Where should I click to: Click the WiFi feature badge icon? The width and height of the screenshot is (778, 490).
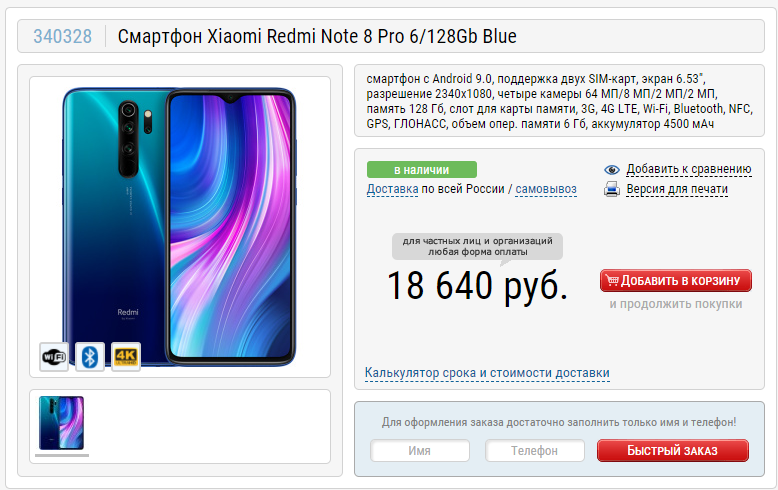pos(54,357)
